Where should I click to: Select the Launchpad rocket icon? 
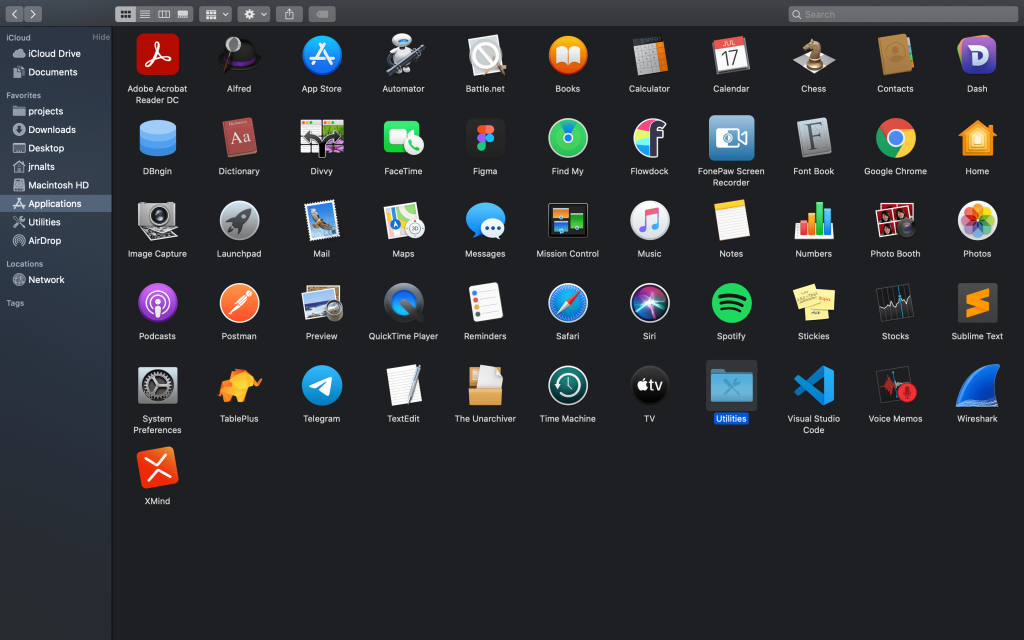click(x=239, y=221)
